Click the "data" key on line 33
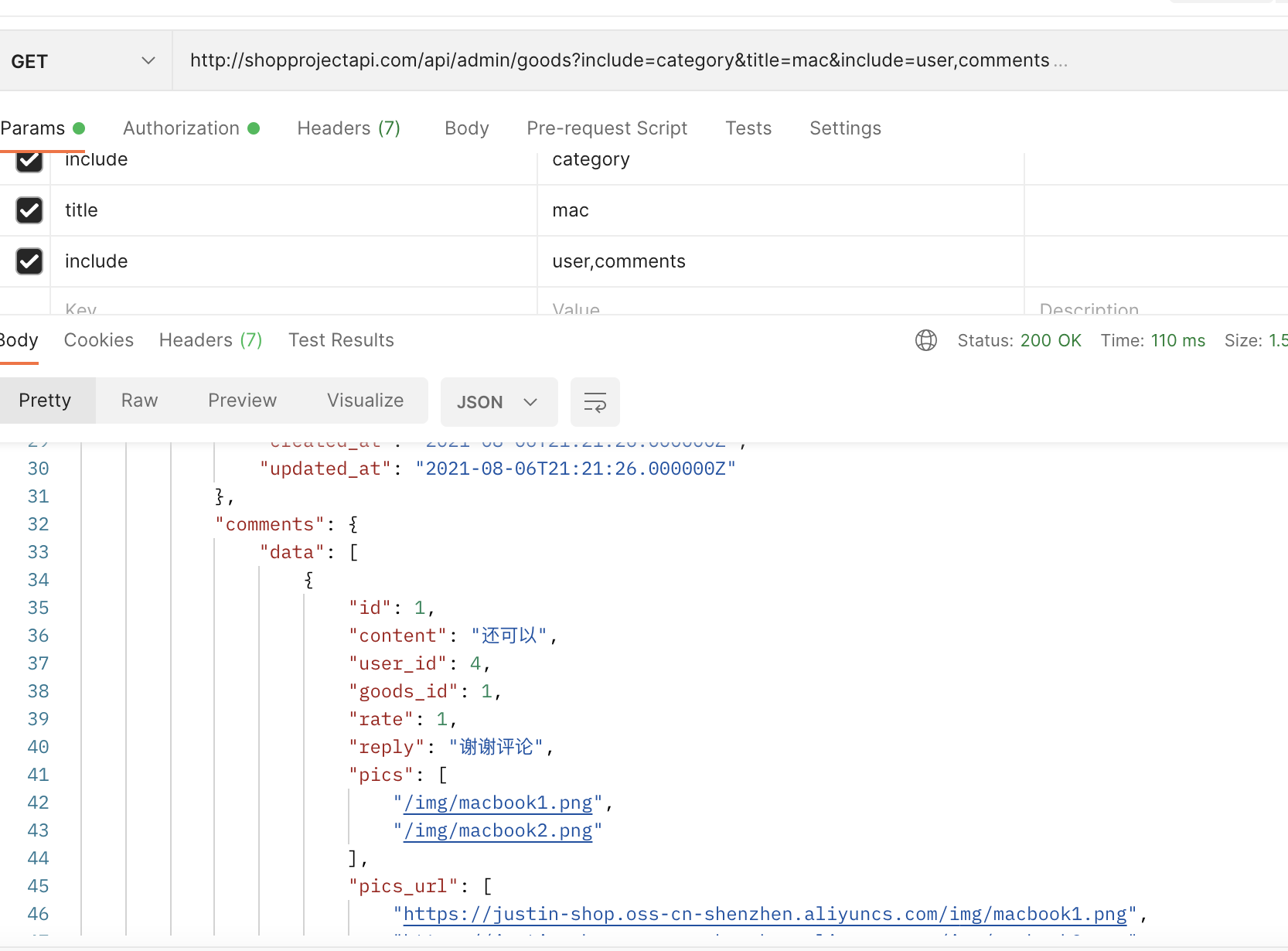The image size is (1288, 951). pyautogui.click(x=292, y=553)
